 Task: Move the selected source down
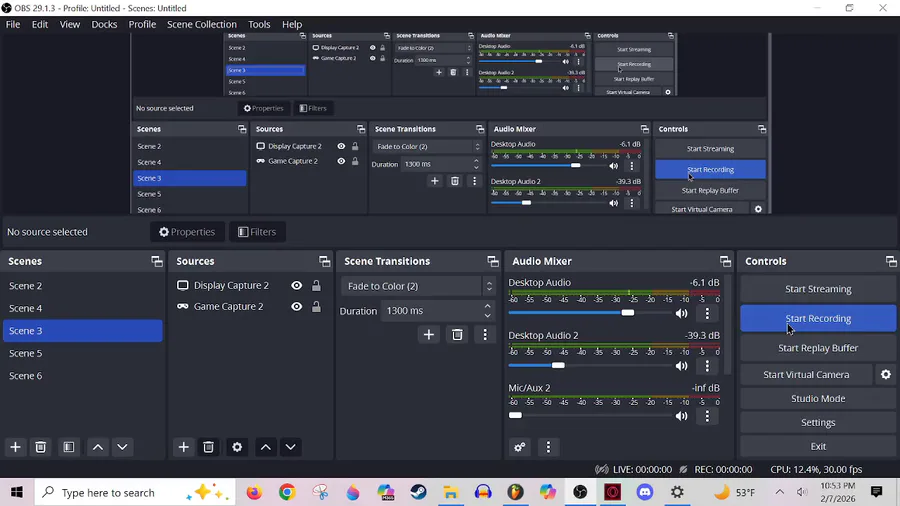290,447
